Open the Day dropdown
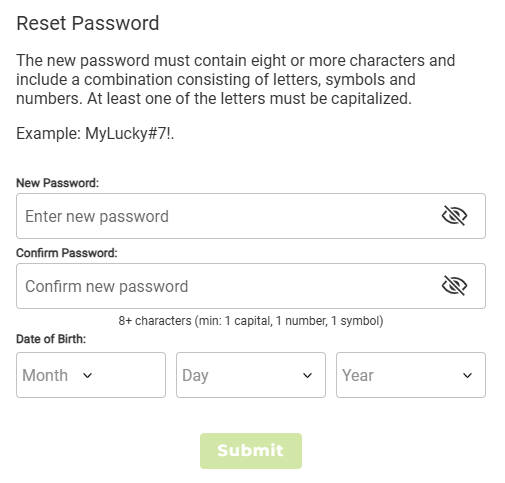The width and height of the screenshot is (505, 483). coord(251,375)
